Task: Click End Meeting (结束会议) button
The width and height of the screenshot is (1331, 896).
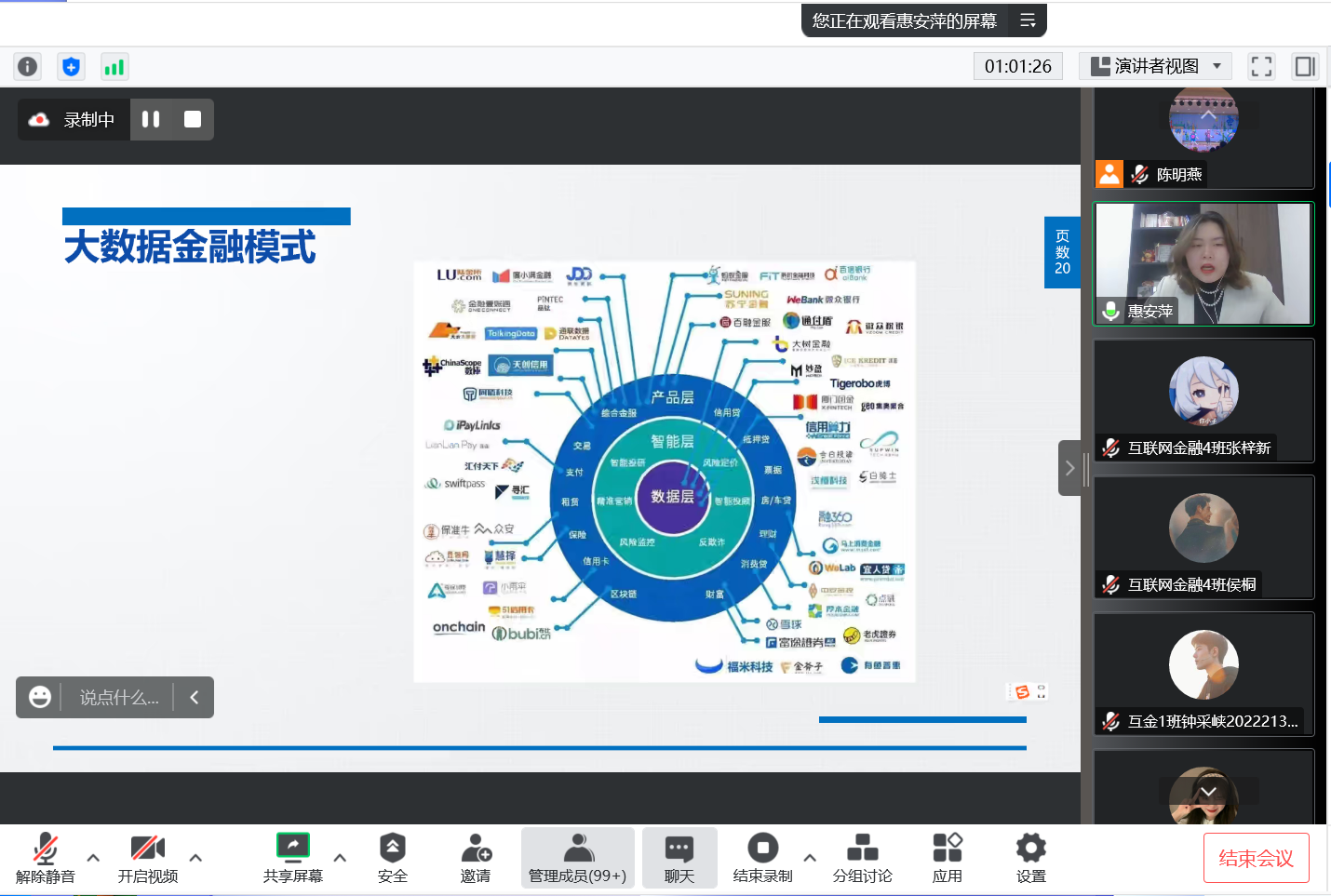Action: point(1256,858)
